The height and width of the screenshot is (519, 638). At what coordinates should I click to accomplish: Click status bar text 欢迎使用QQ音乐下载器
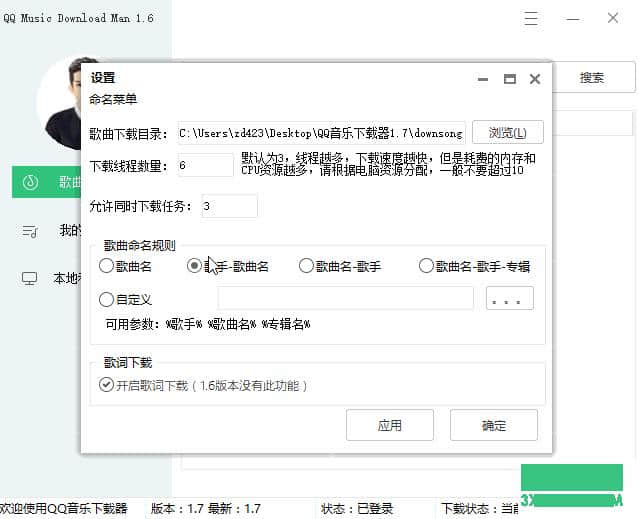tap(63, 508)
